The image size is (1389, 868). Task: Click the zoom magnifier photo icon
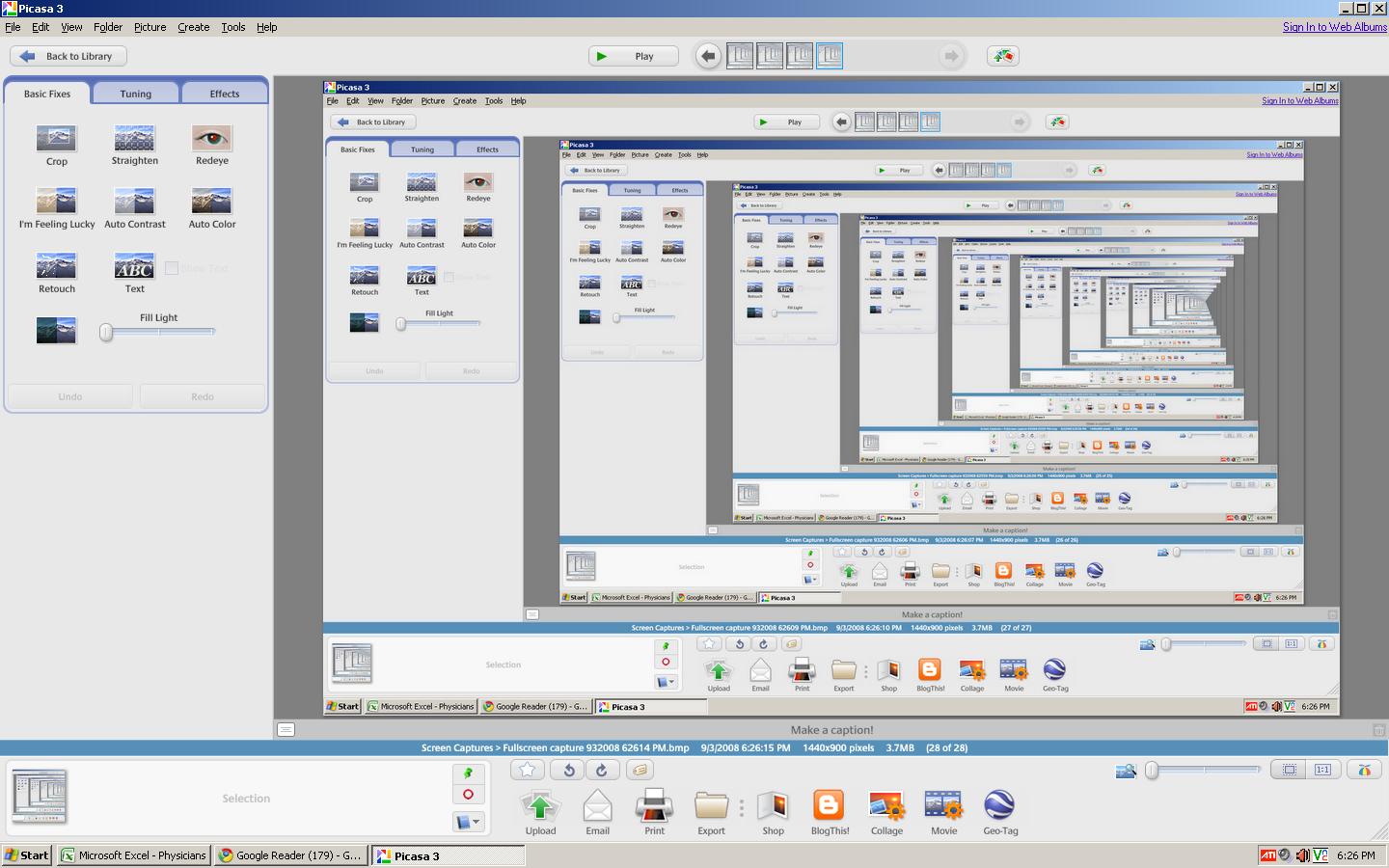point(1126,771)
